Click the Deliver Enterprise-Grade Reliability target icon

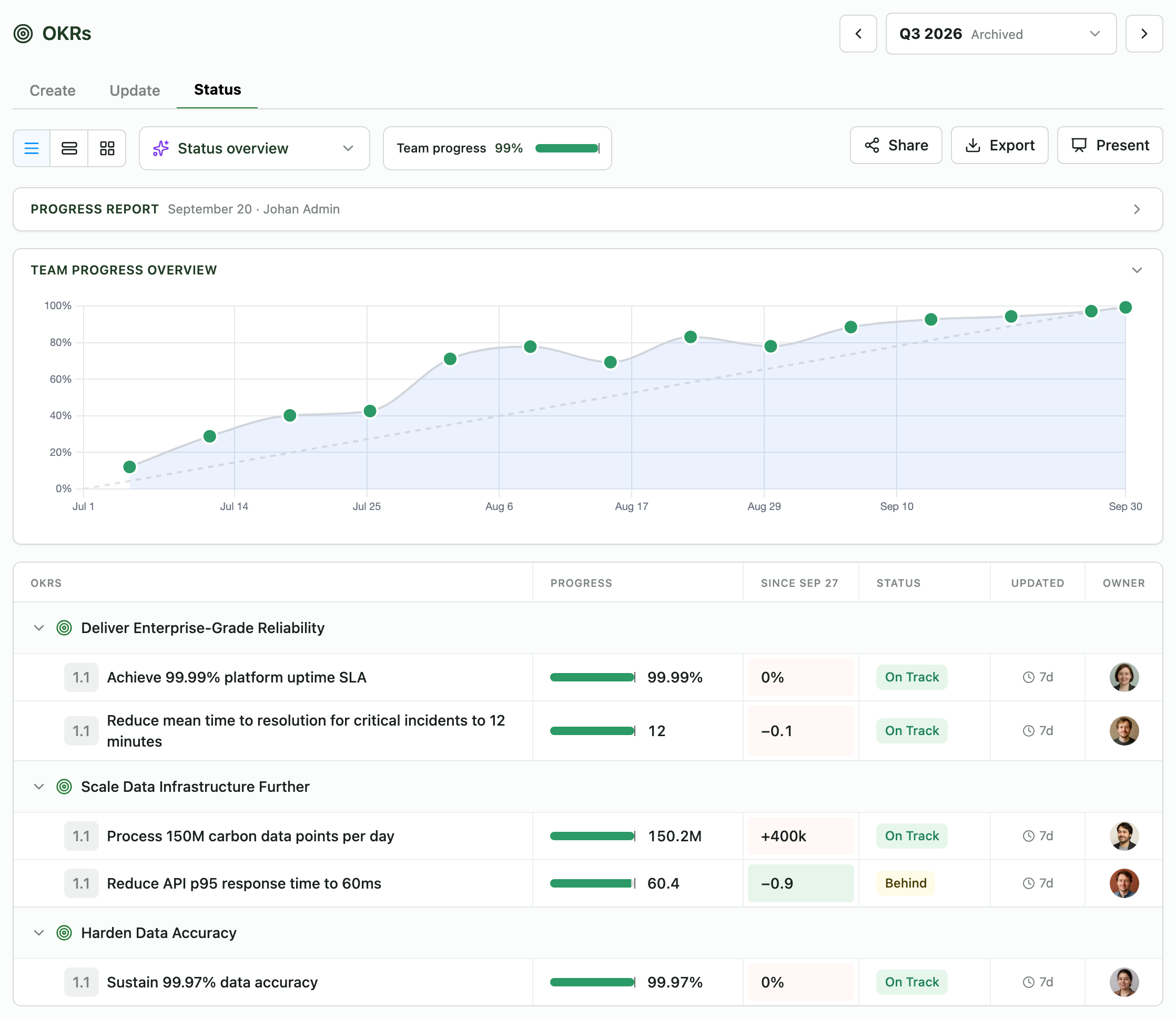point(64,628)
